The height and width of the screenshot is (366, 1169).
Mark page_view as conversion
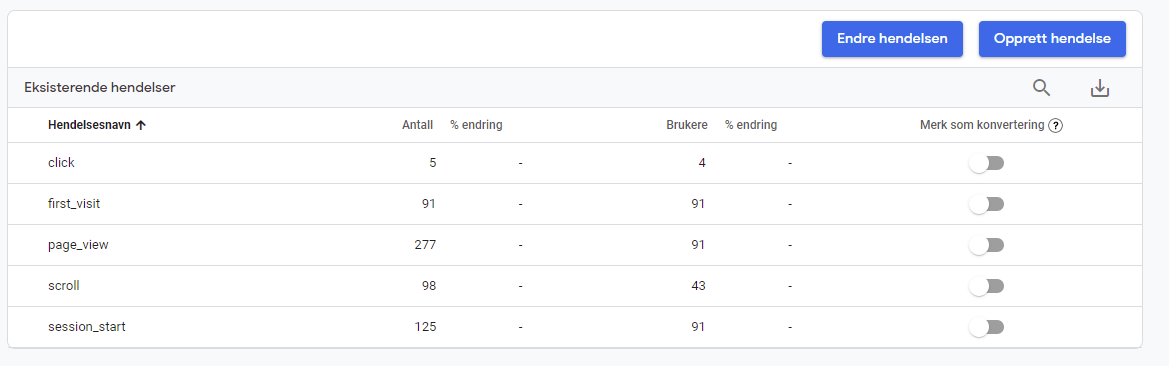(x=986, y=245)
